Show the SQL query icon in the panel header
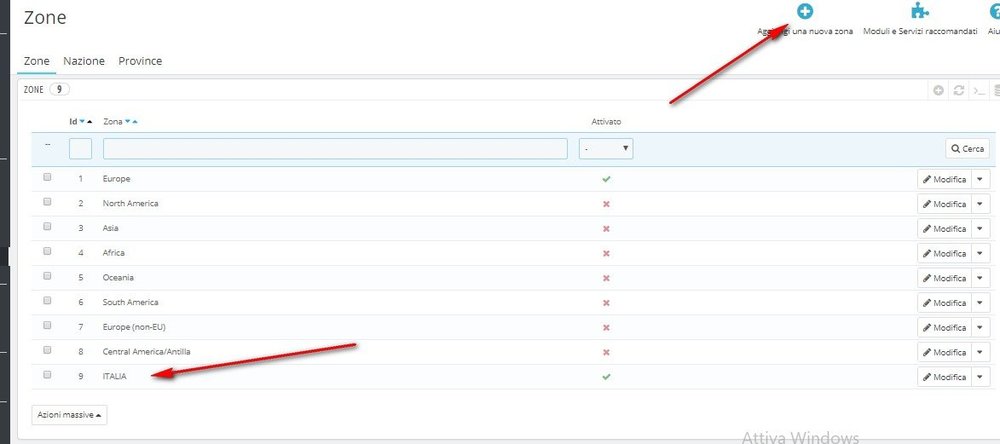 coord(979,91)
